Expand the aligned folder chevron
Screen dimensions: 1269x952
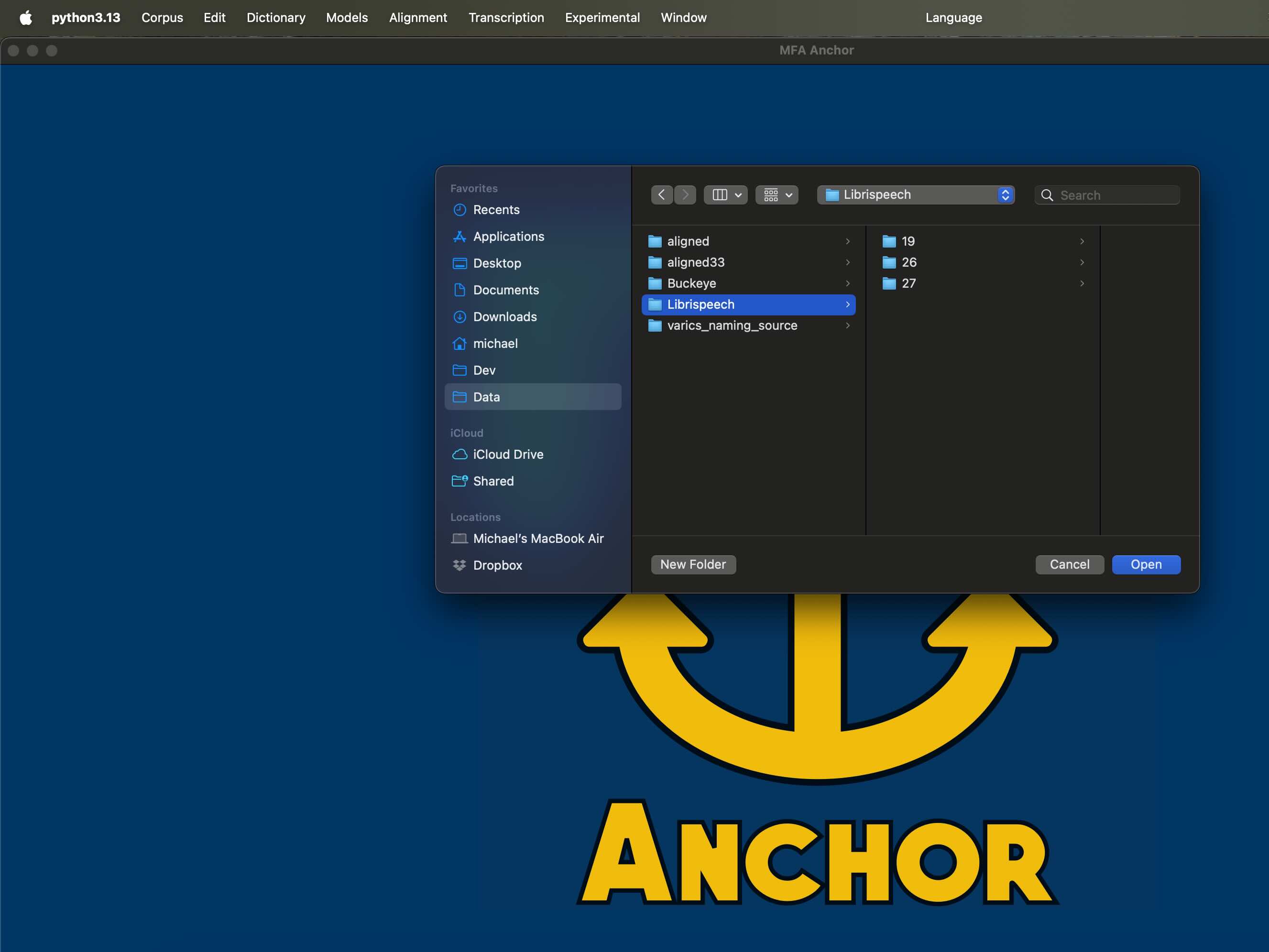847,241
